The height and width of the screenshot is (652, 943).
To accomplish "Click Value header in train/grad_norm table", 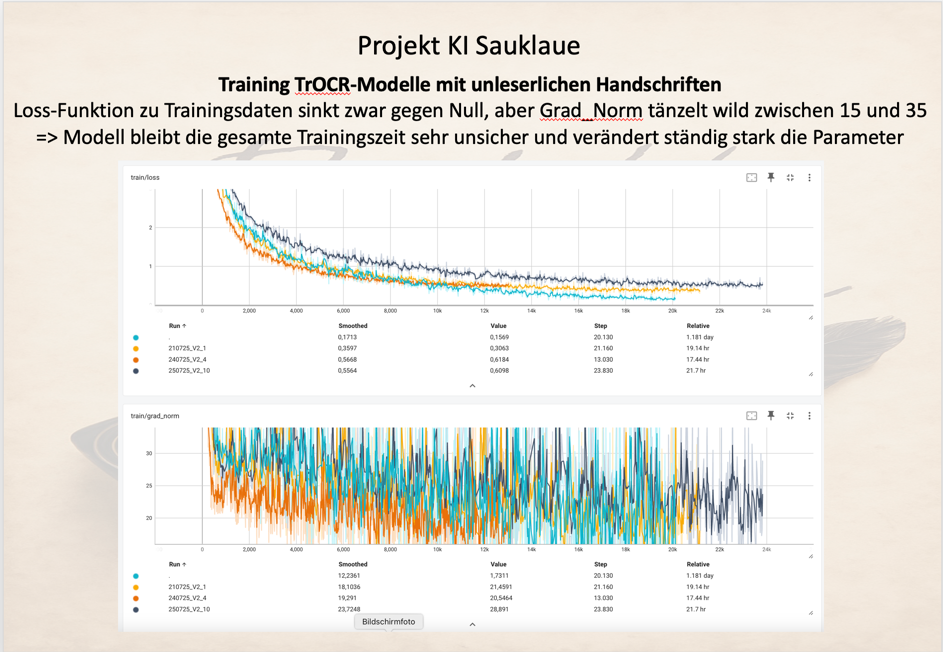I will click(x=499, y=564).
